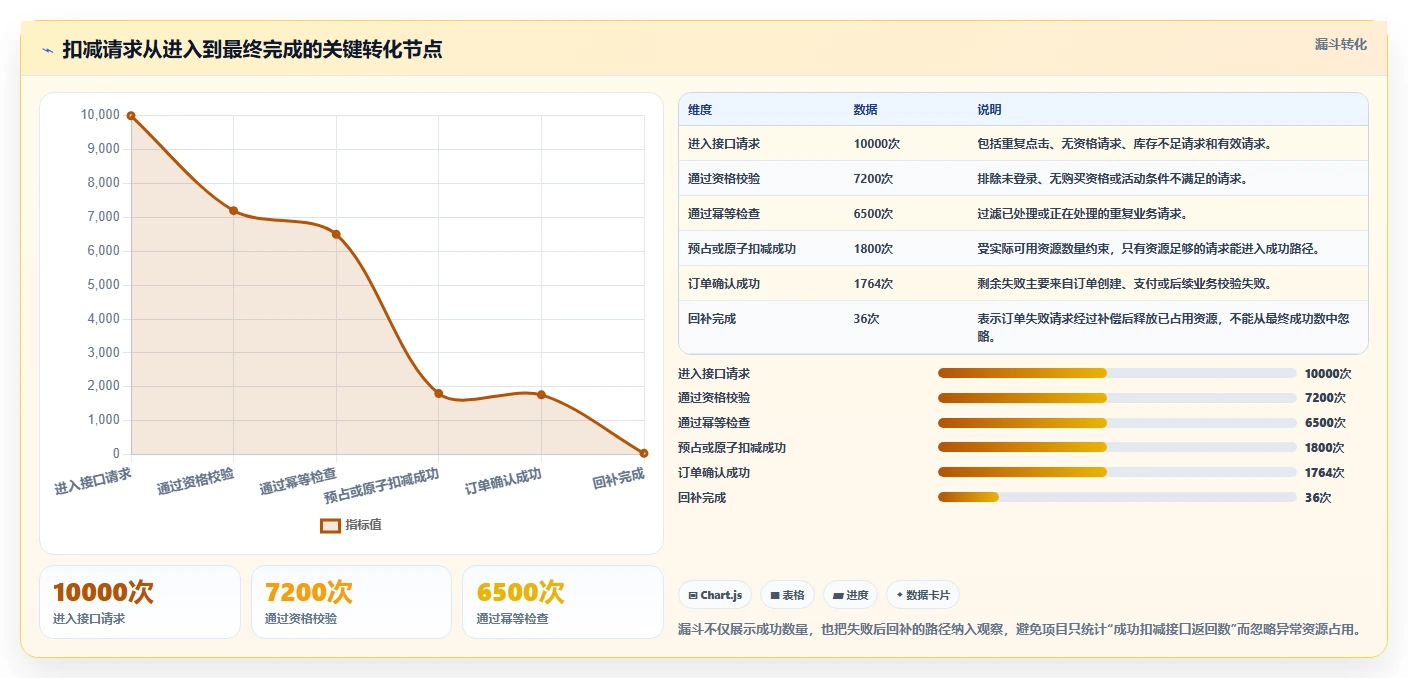This screenshot has height=678, width=1408.
Task: Click the chart data point for 回补完成
Action: 644,453
